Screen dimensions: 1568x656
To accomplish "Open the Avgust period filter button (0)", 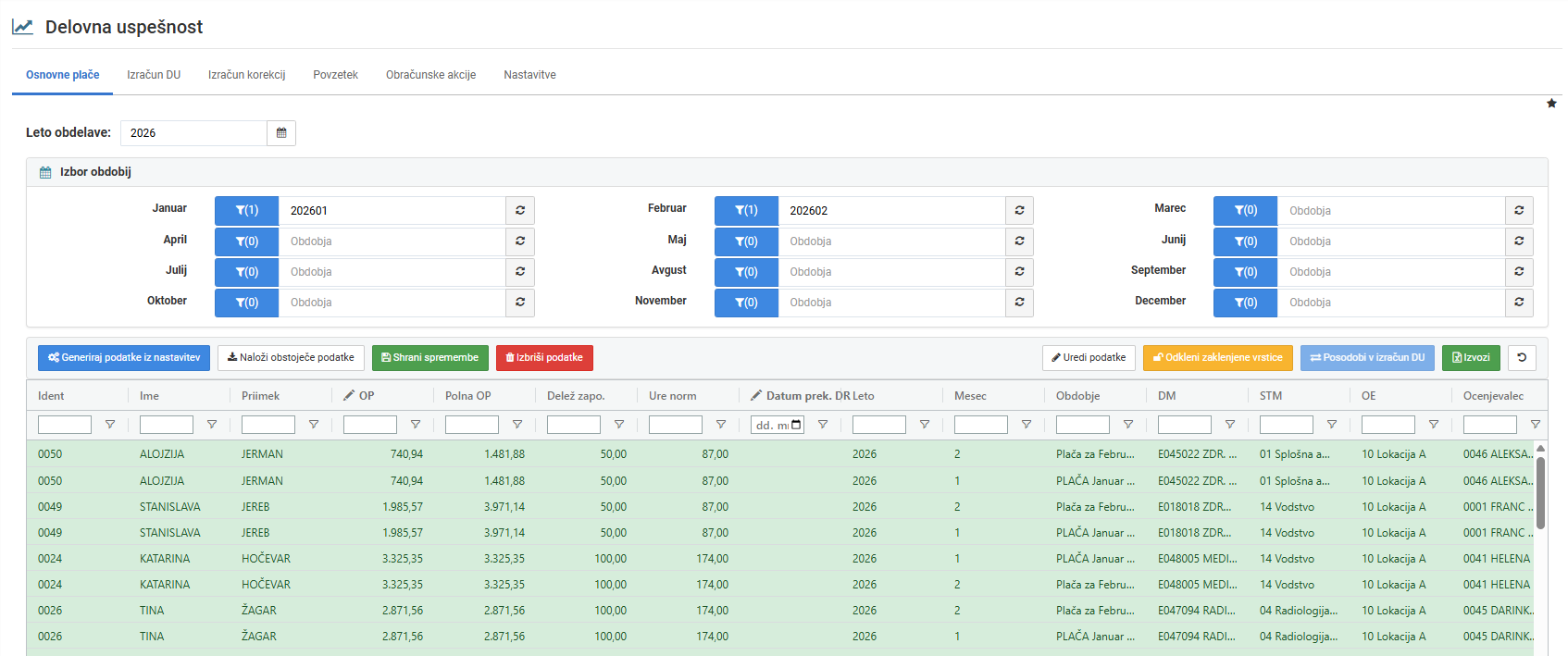I will click(746, 272).
